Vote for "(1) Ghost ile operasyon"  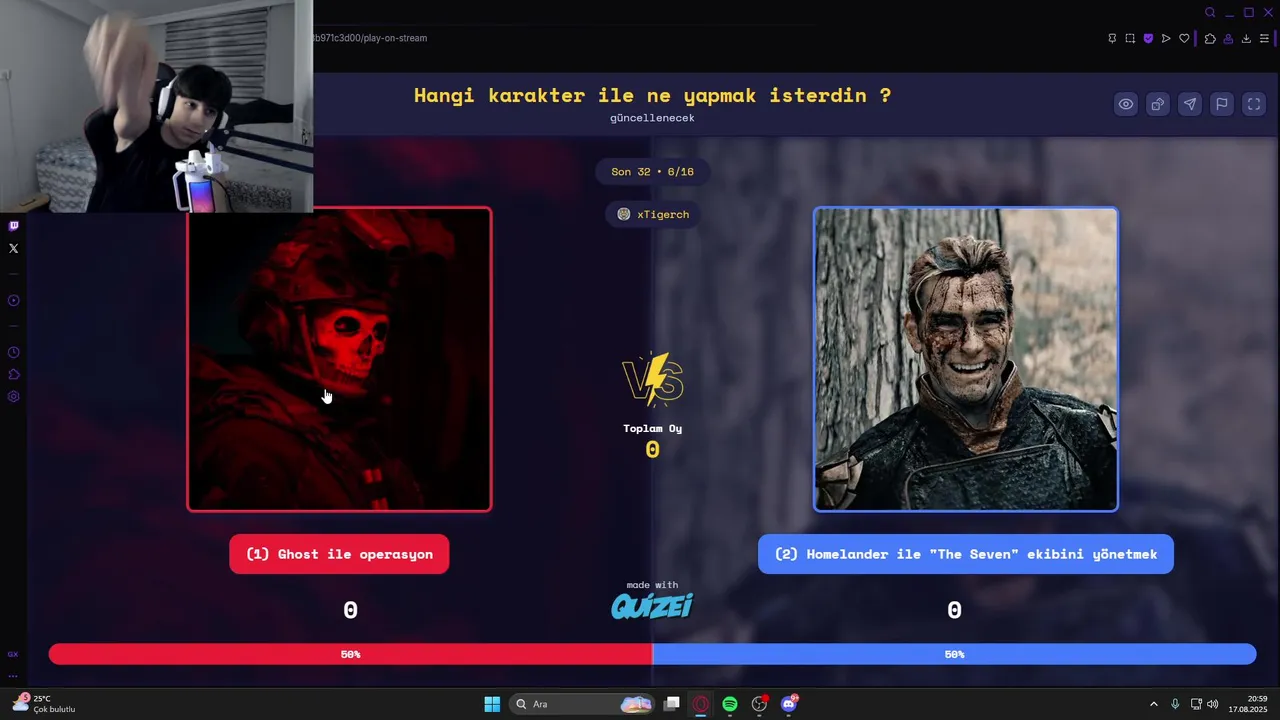pyautogui.click(x=339, y=554)
